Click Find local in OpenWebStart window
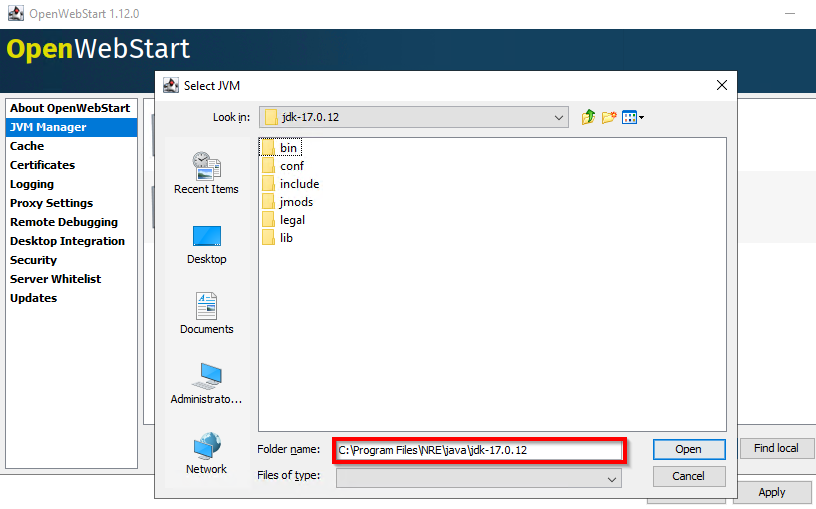816x509 pixels. click(776, 448)
